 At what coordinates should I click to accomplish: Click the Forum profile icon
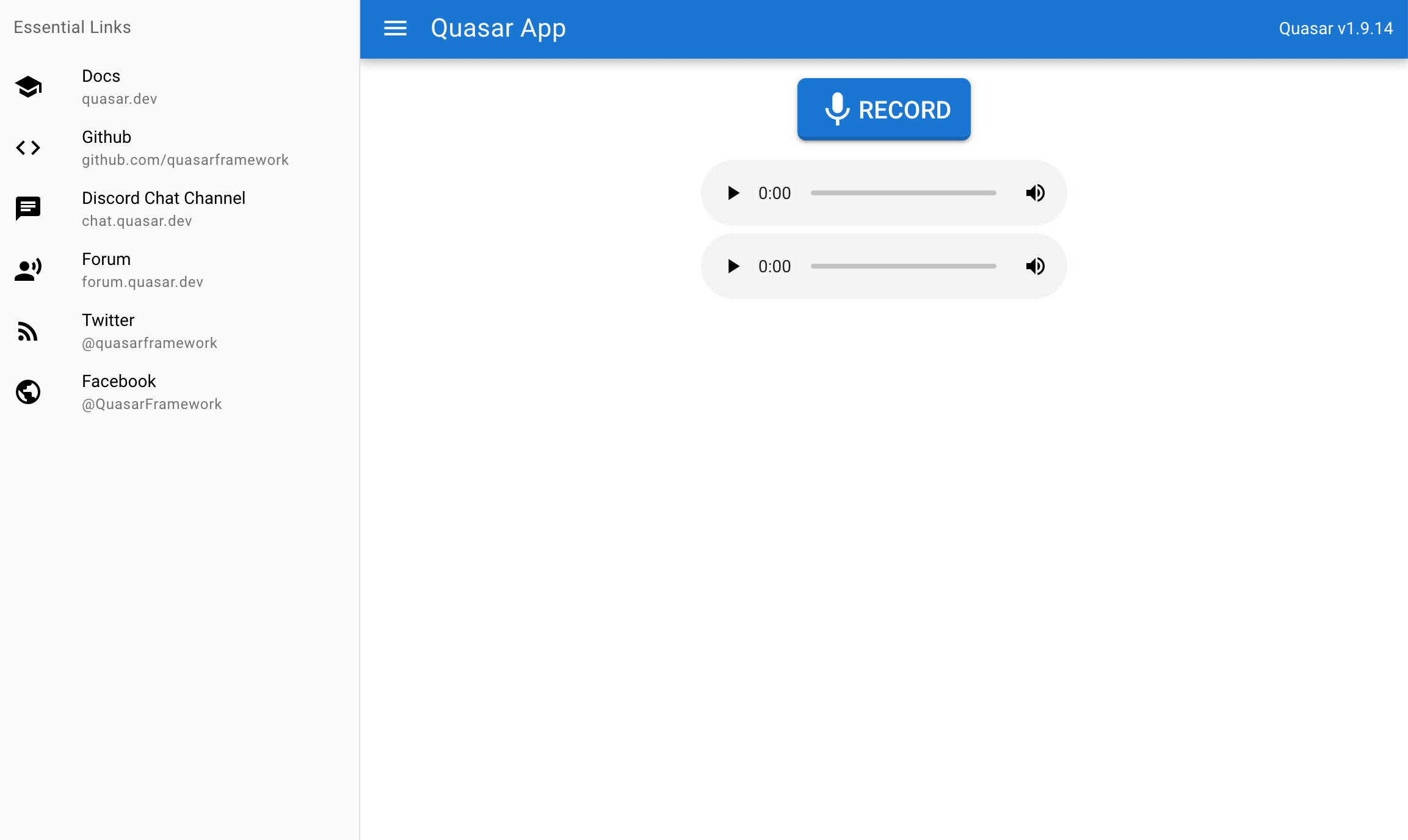pos(28,270)
